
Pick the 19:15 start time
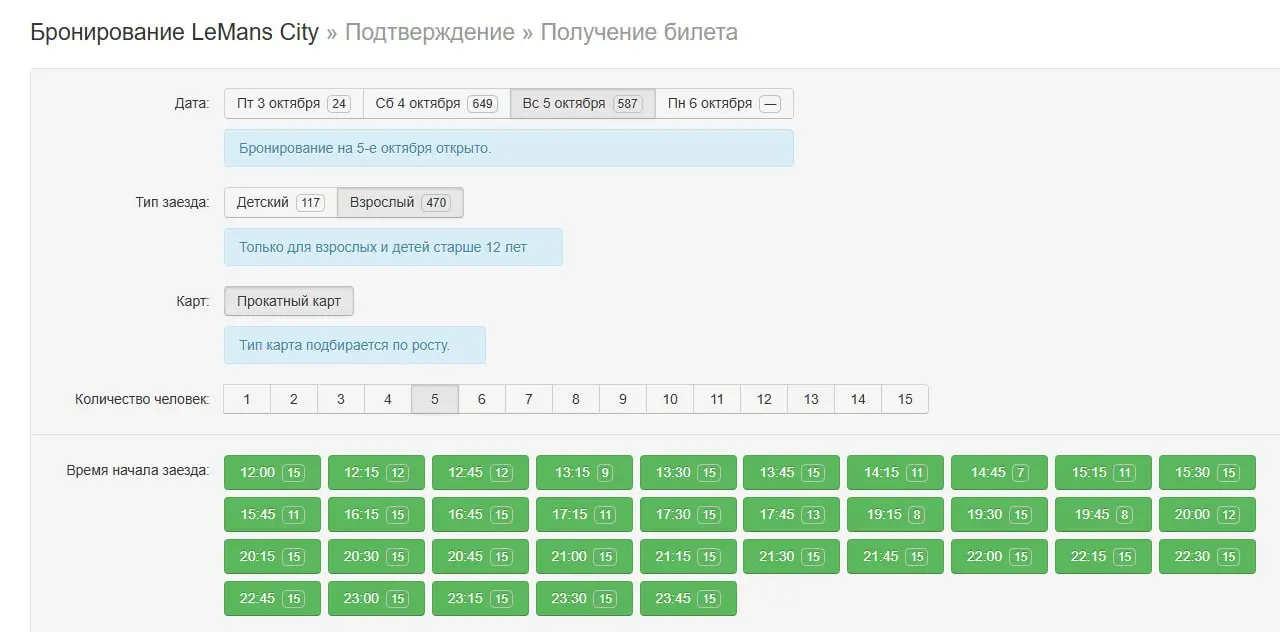point(895,515)
